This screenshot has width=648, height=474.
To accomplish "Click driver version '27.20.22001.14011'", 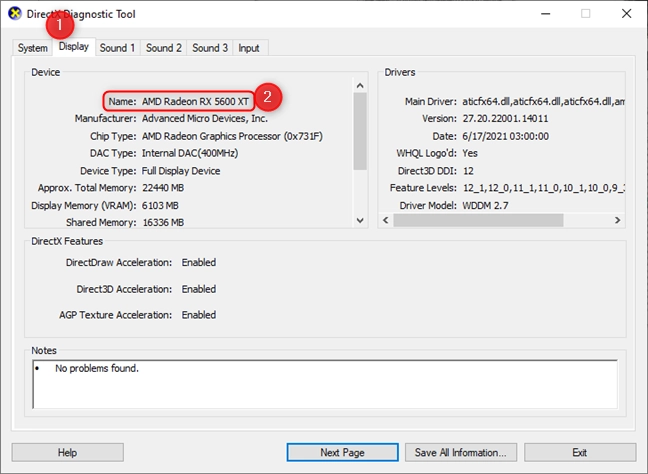I will [505, 119].
